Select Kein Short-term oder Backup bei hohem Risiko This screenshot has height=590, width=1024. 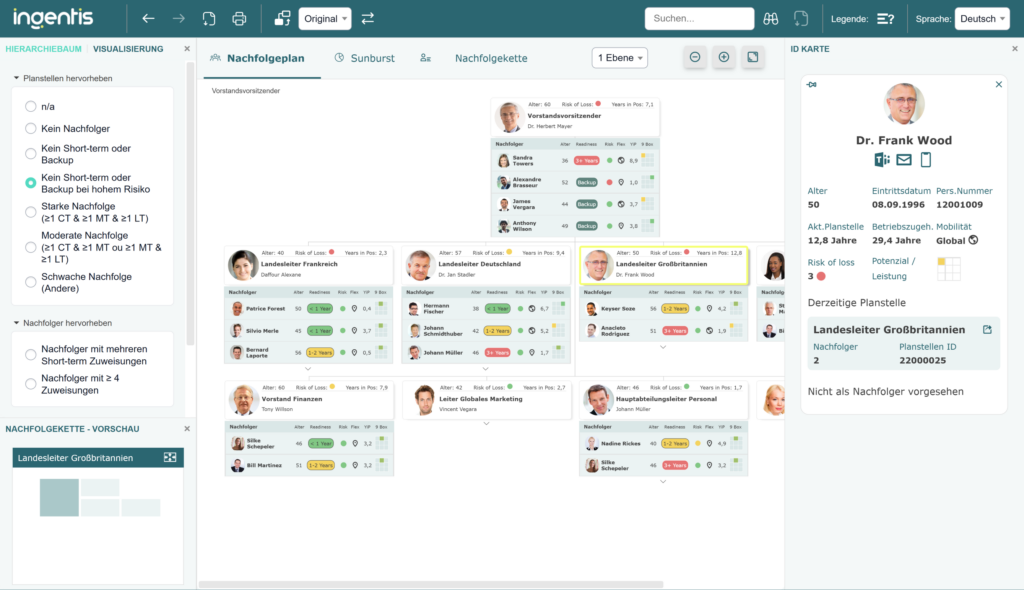[31, 183]
